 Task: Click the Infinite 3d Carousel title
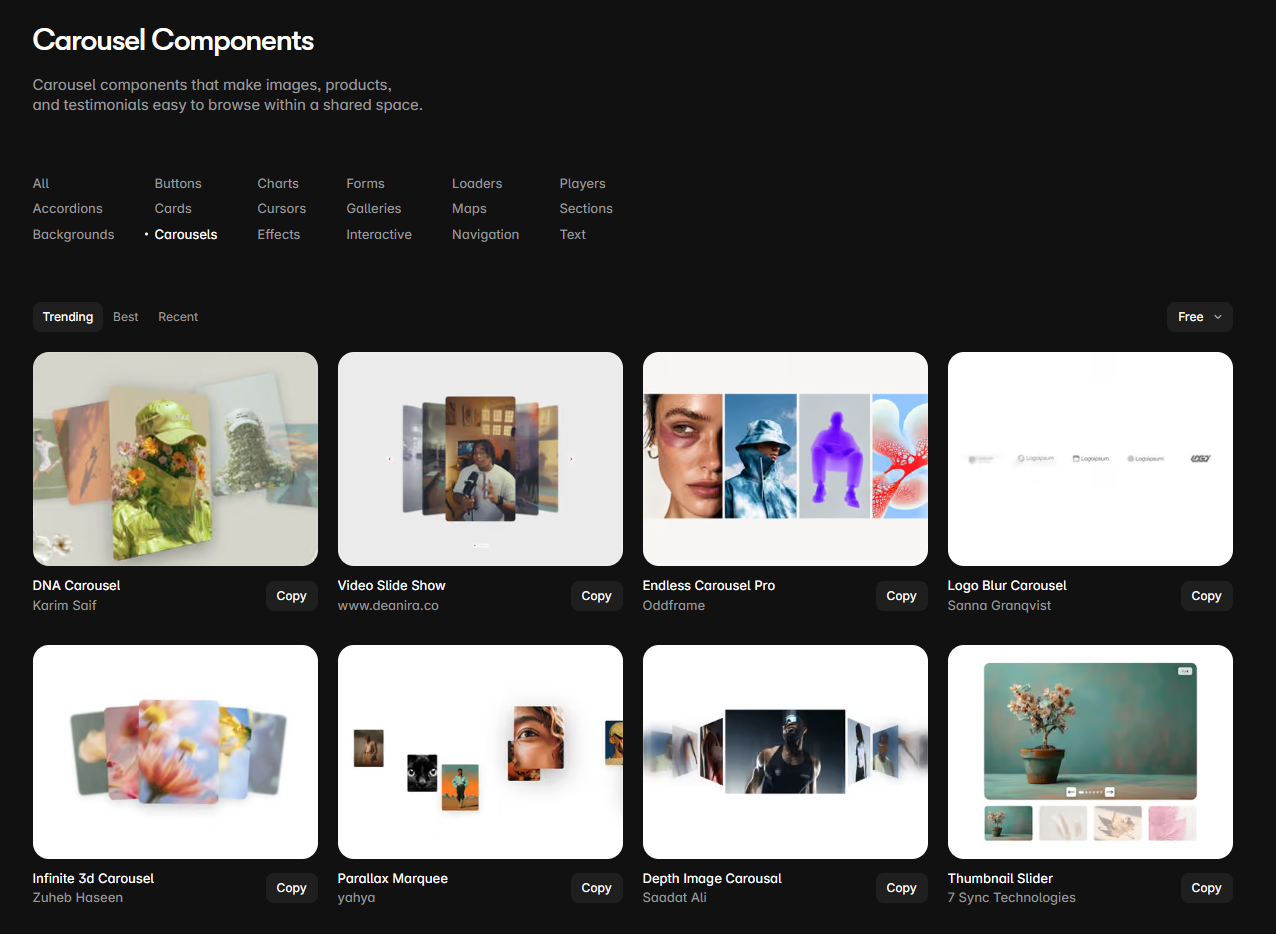pyautogui.click(x=93, y=879)
